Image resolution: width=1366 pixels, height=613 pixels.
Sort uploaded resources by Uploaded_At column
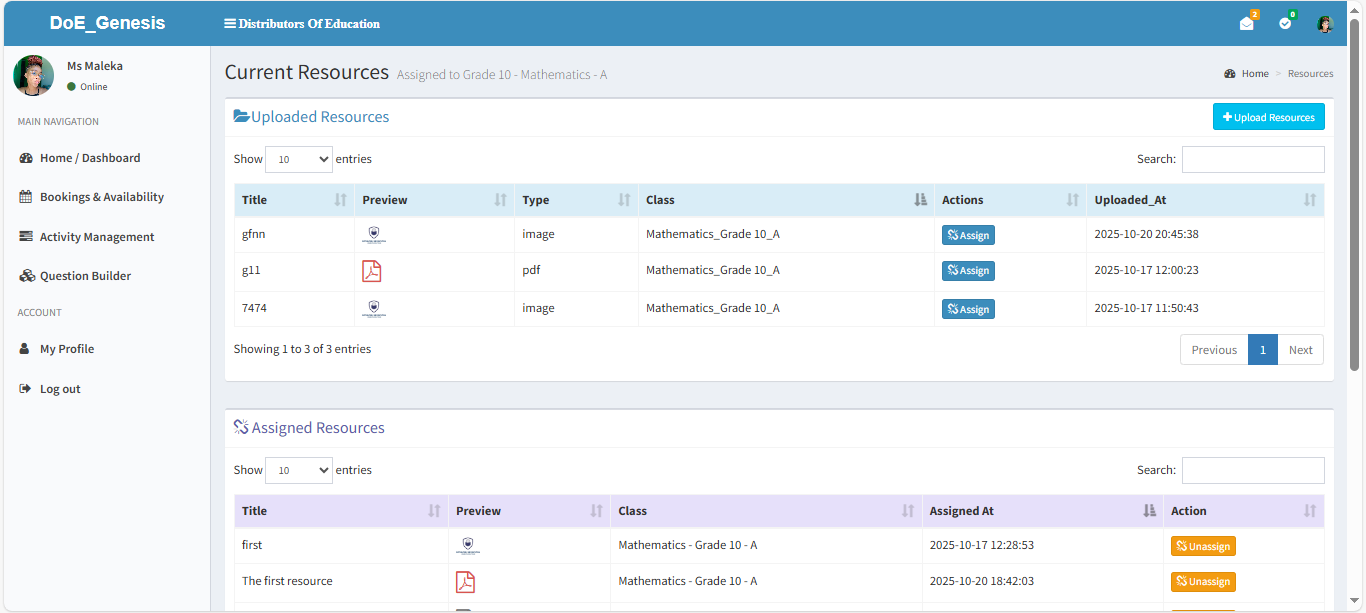tap(1204, 200)
